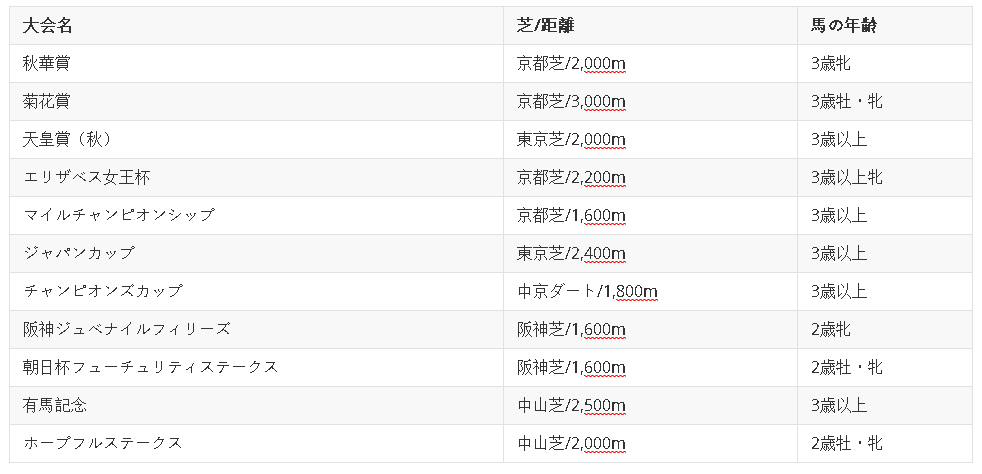982x474 pixels.
Task: Click the 馬の年齢 column header
Action: pyautogui.click(x=844, y=26)
